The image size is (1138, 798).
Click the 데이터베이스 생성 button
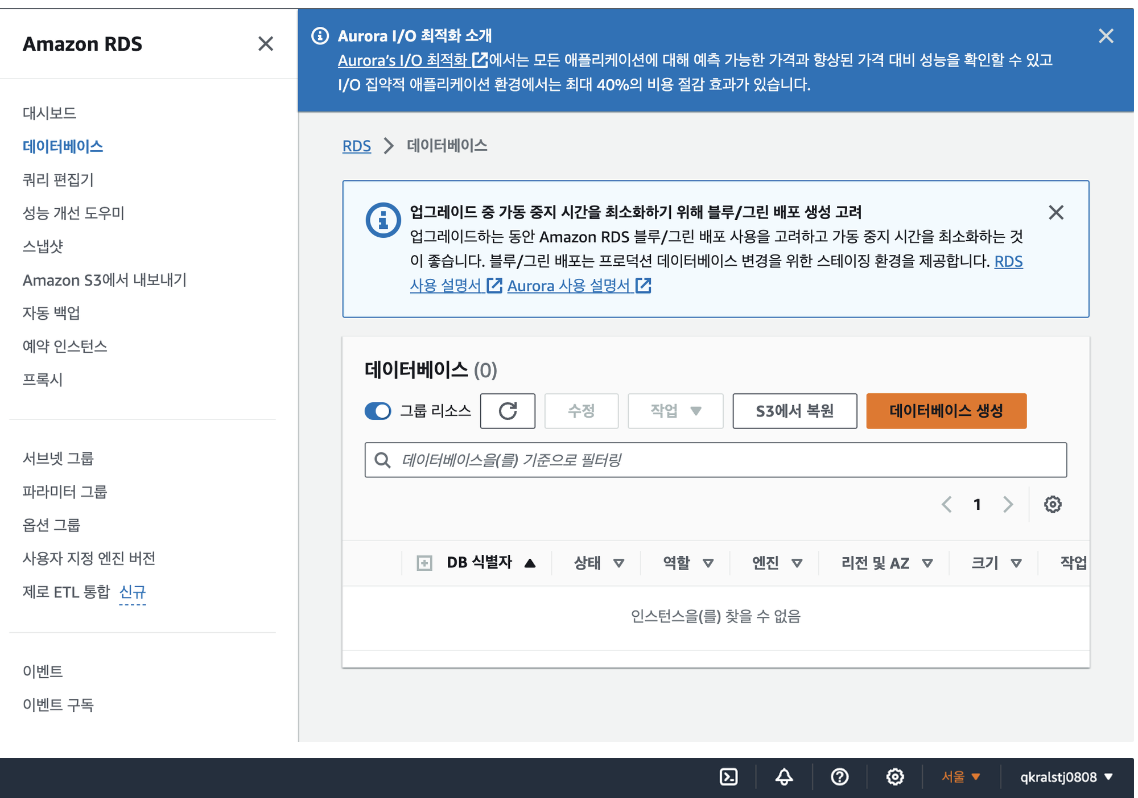(946, 411)
